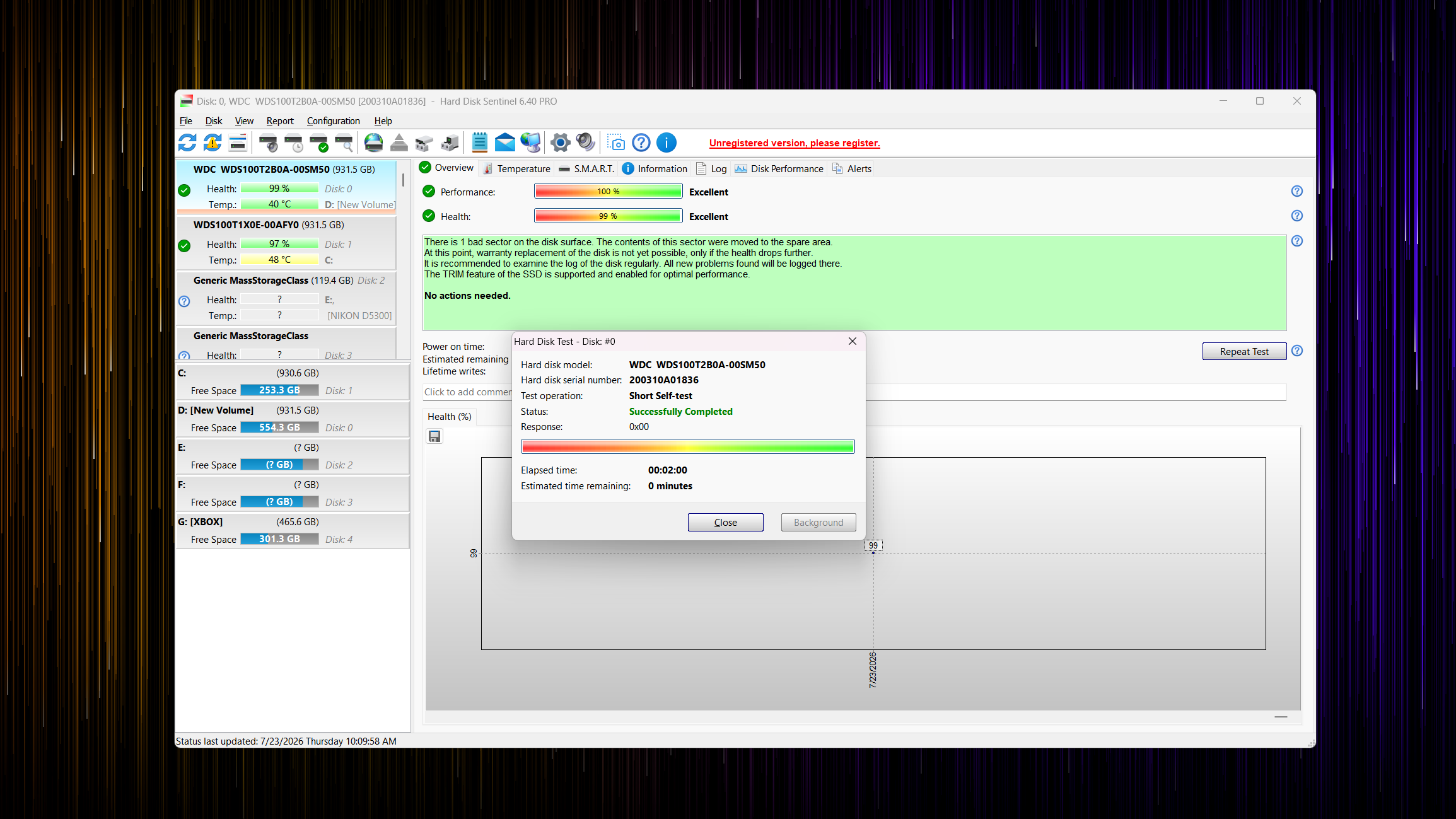This screenshot has height=819, width=1456.
Task: Switch to the Disk Performance tab
Action: (x=779, y=169)
